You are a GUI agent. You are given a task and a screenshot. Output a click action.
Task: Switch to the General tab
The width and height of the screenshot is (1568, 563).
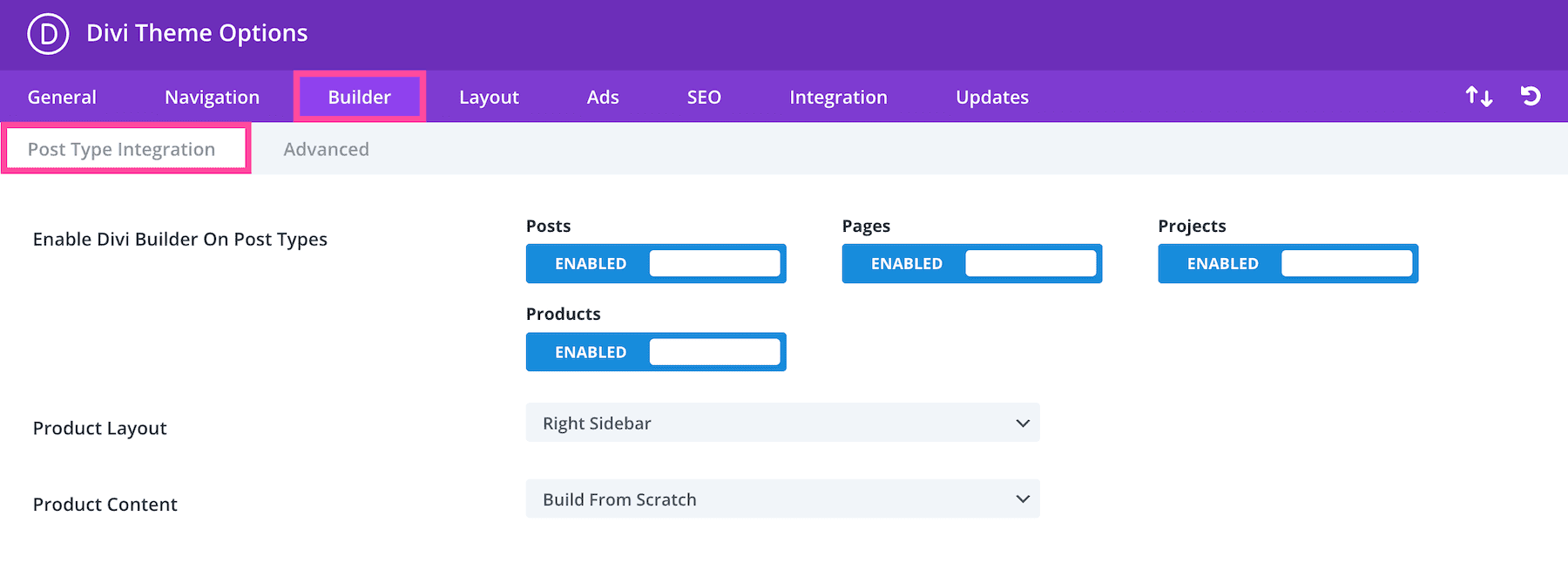62,97
